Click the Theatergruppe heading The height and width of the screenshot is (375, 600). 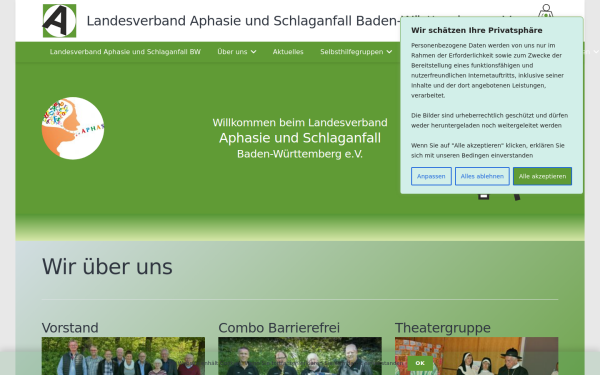443,328
